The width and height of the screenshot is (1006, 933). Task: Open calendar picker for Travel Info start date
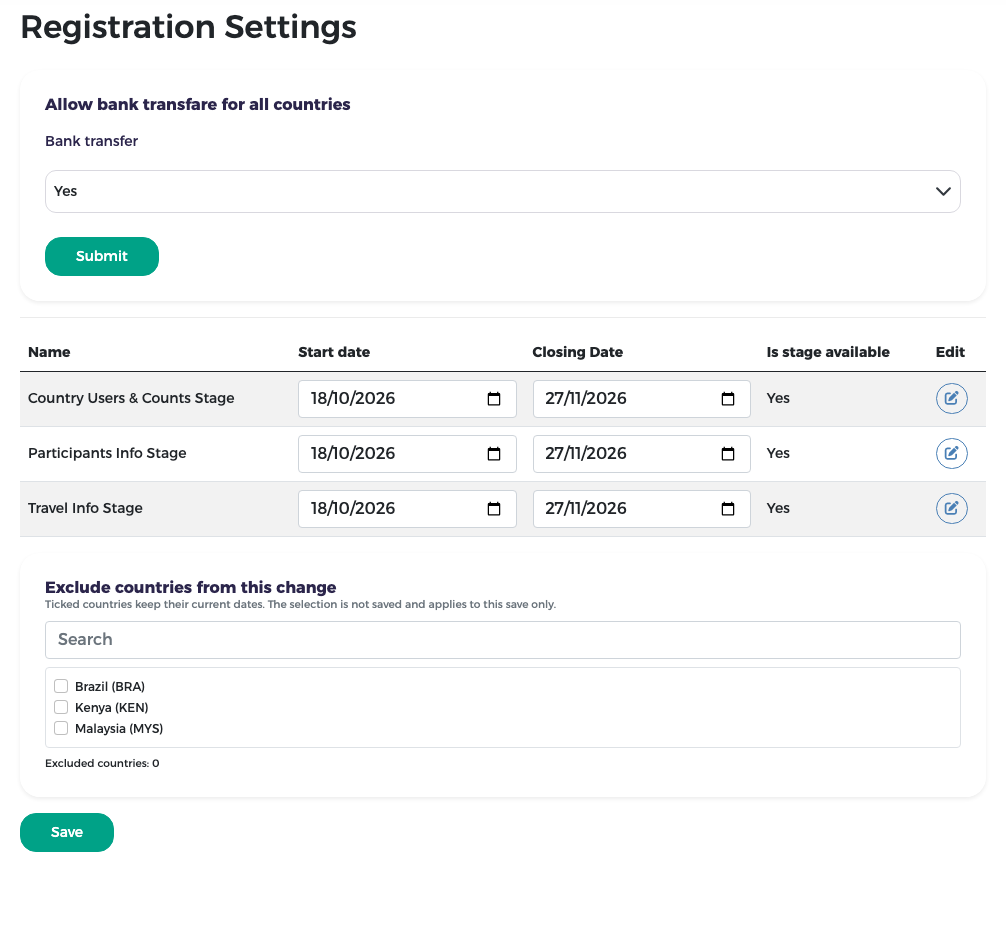(493, 509)
